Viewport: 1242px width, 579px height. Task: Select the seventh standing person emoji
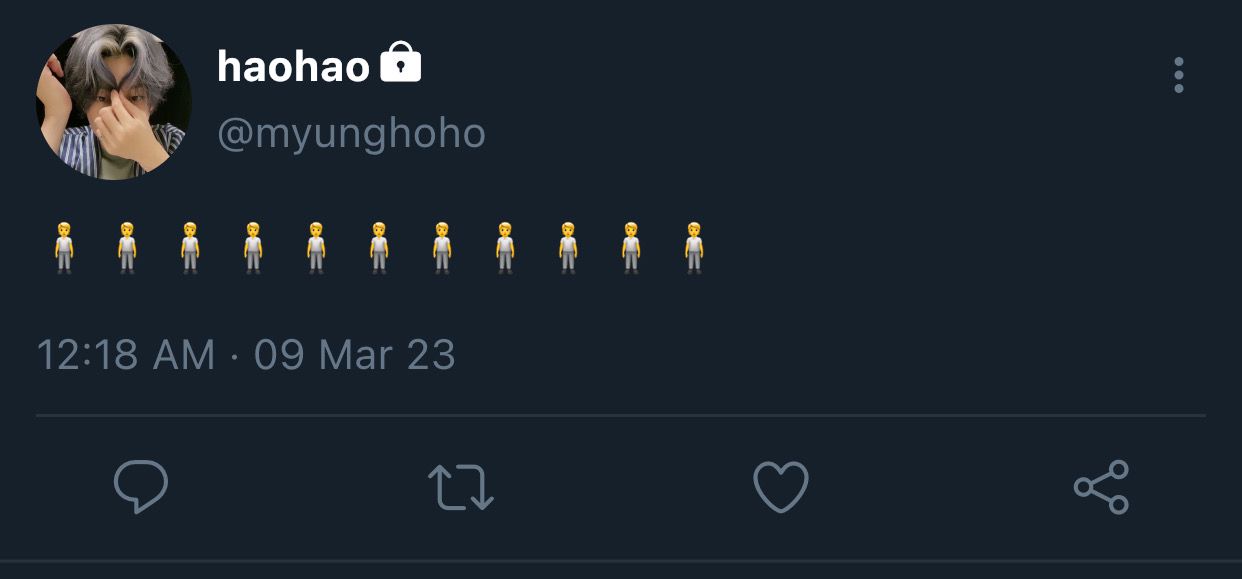pos(442,248)
